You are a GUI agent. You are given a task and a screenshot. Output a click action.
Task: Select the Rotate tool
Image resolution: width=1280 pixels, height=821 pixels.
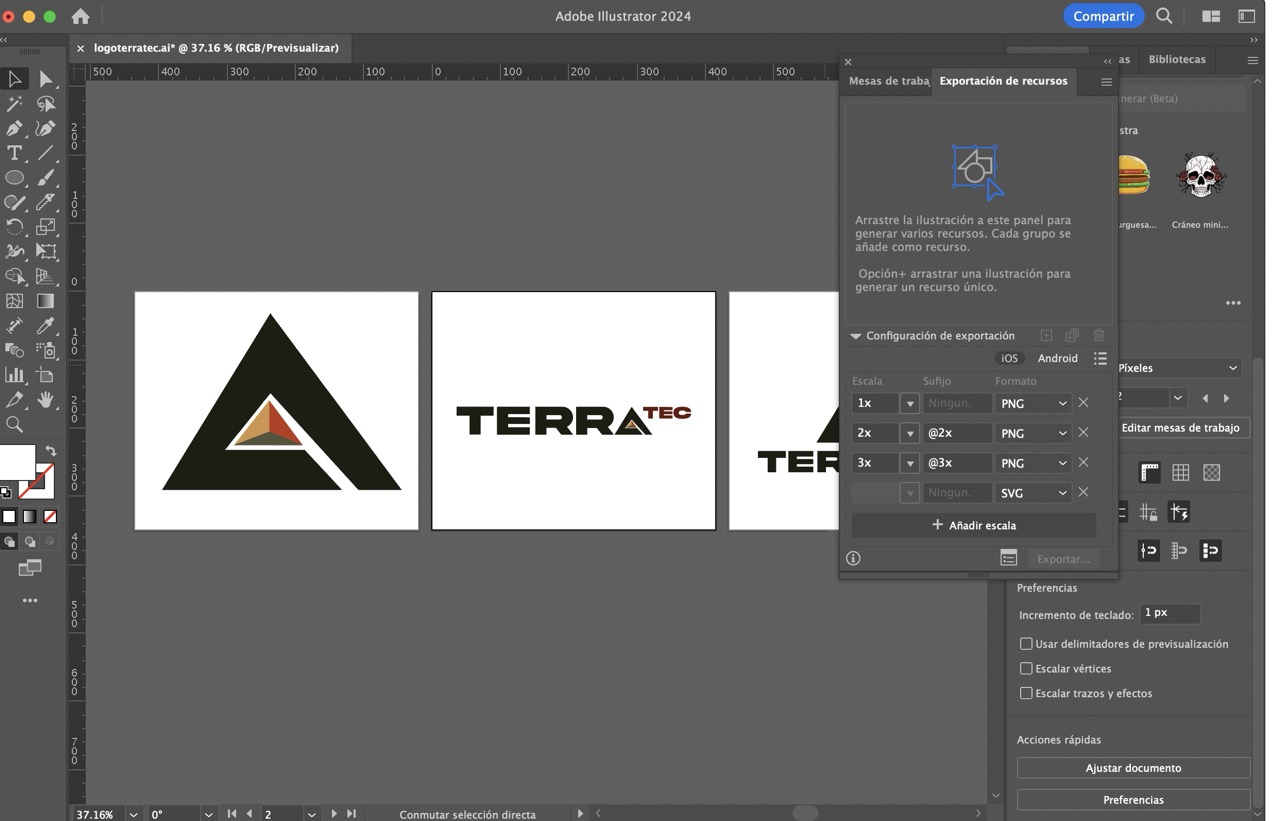click(x=15, y=227)
